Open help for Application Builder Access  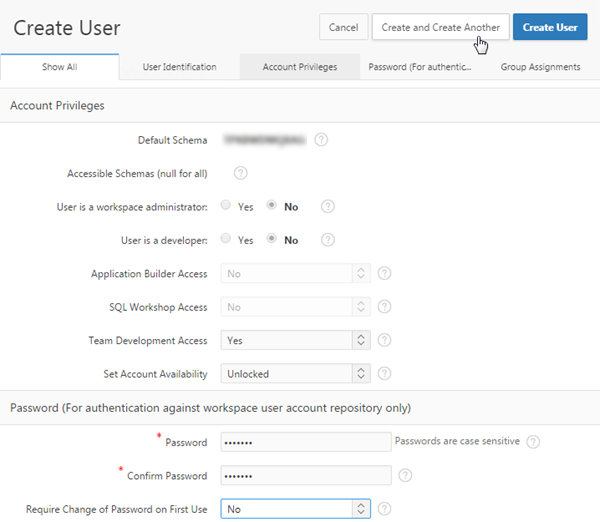tap(384, 273)
